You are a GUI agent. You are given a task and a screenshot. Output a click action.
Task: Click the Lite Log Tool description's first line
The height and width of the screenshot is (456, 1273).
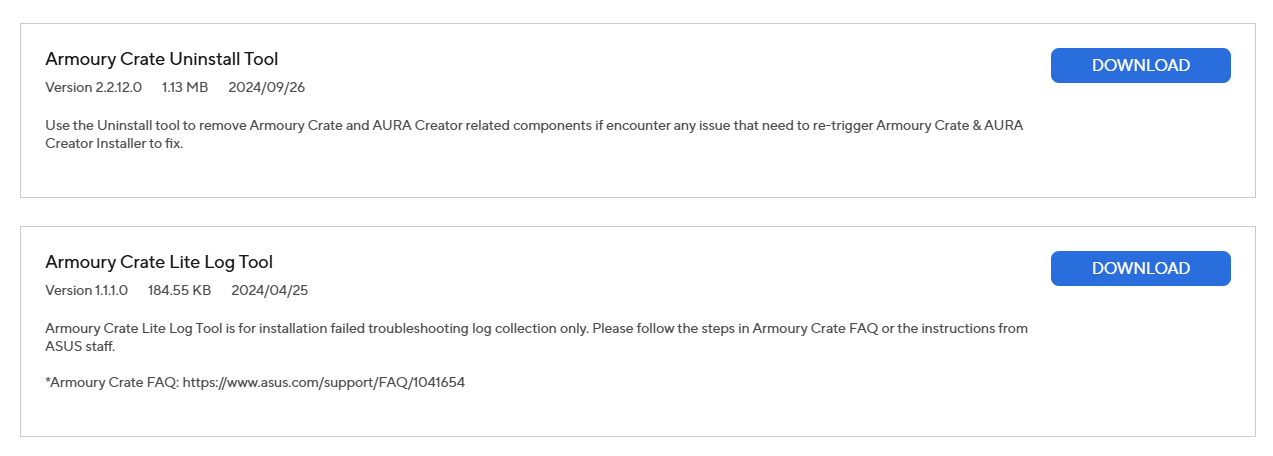pos(536,328)
